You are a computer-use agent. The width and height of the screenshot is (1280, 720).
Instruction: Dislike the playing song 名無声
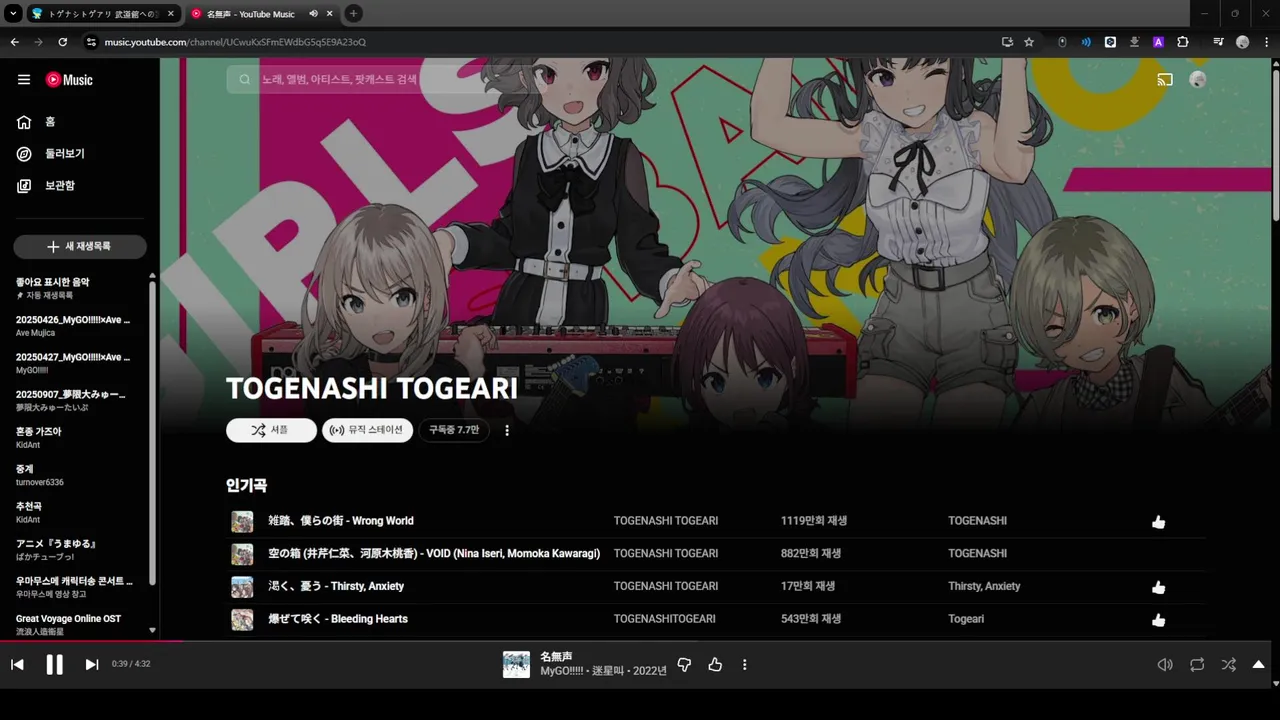tap(684, 665)
